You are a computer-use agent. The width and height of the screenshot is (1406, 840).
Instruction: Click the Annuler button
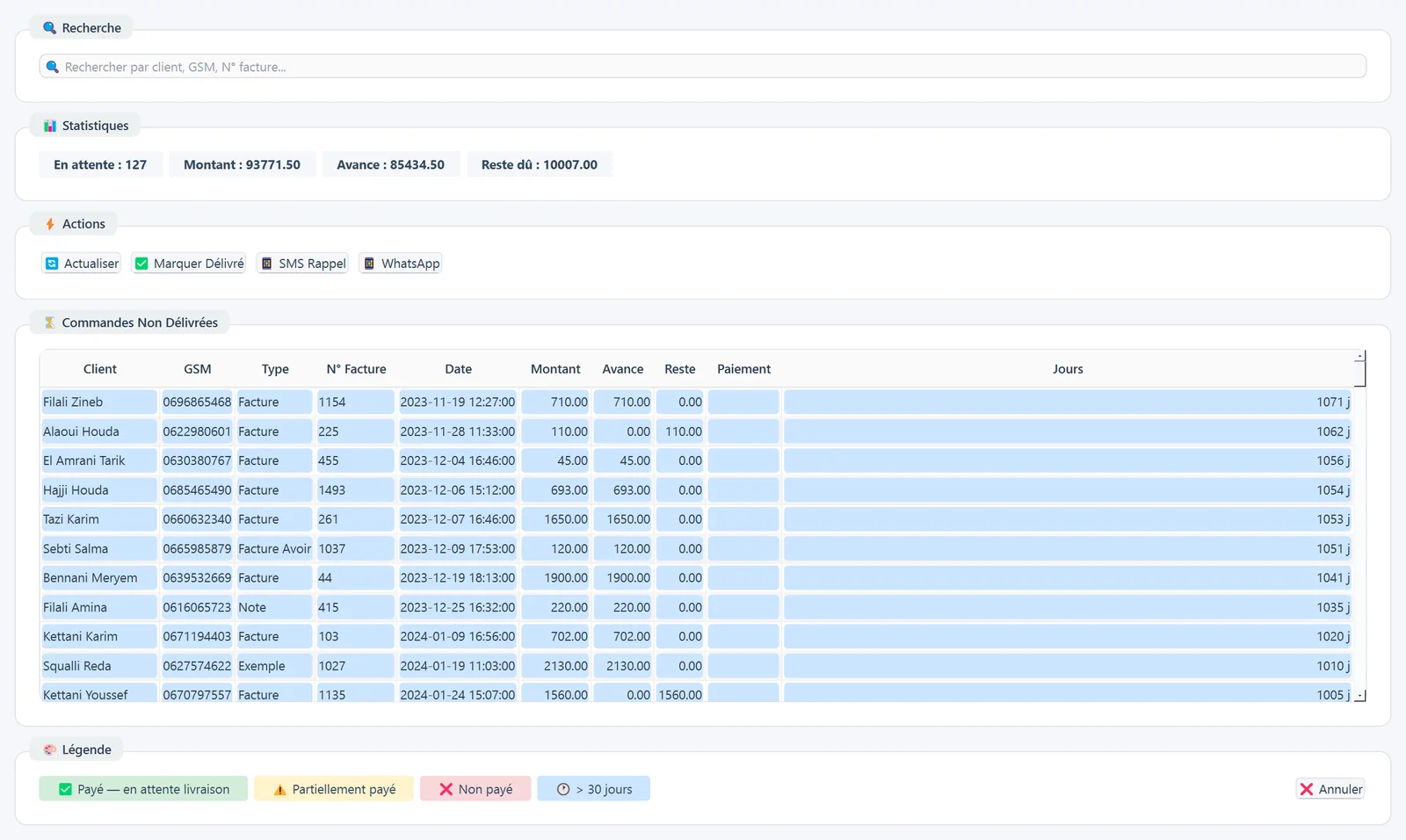pos(1330,789)
